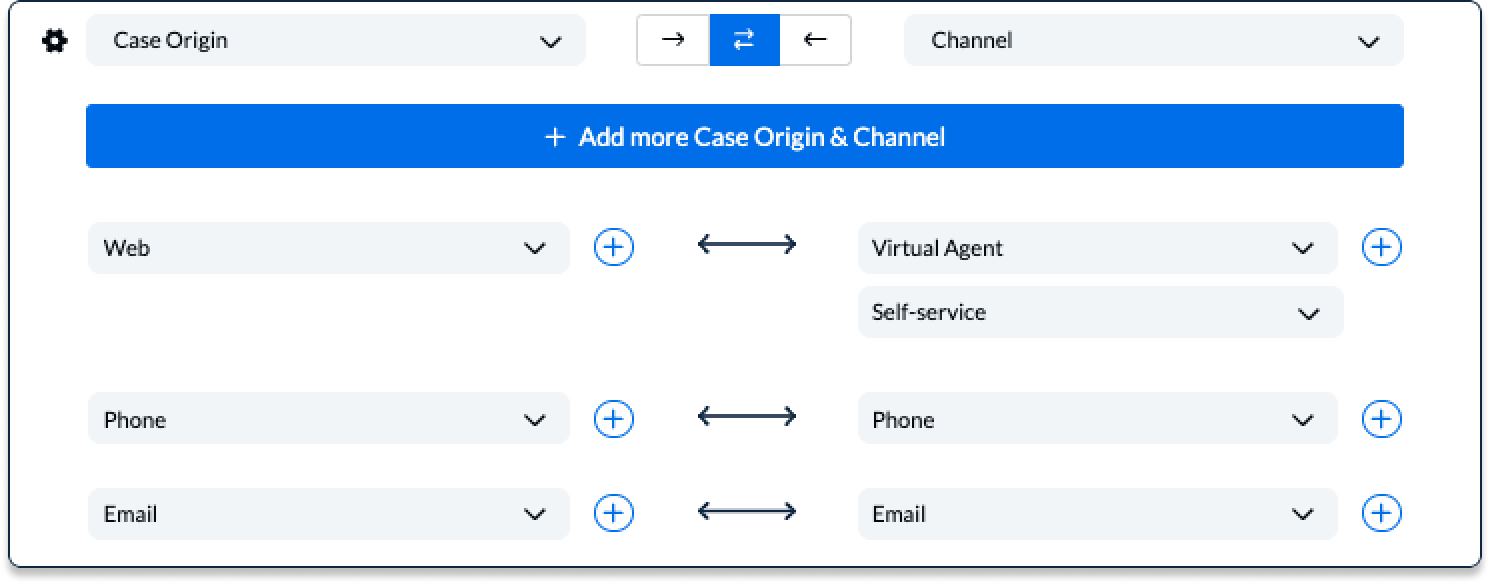The image size is (1490, 584).
Task: Select the Self-service channel entry
Action: coord(1100,312)
